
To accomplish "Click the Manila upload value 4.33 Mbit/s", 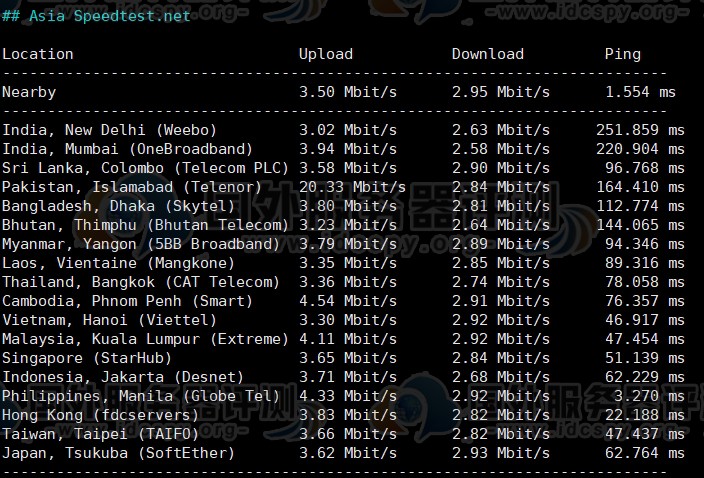I will 348,396.
